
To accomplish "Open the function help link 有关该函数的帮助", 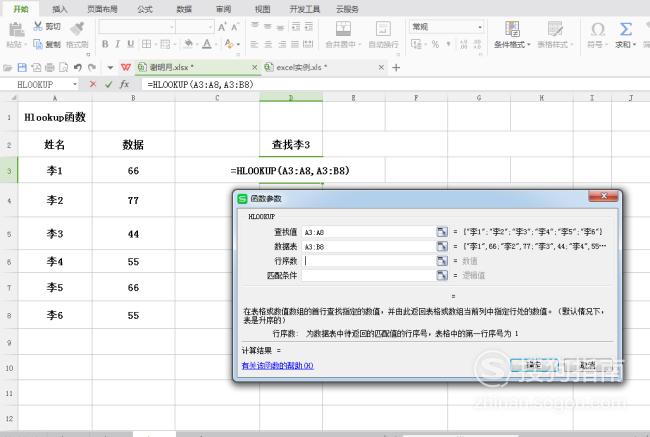I will 277,366.
